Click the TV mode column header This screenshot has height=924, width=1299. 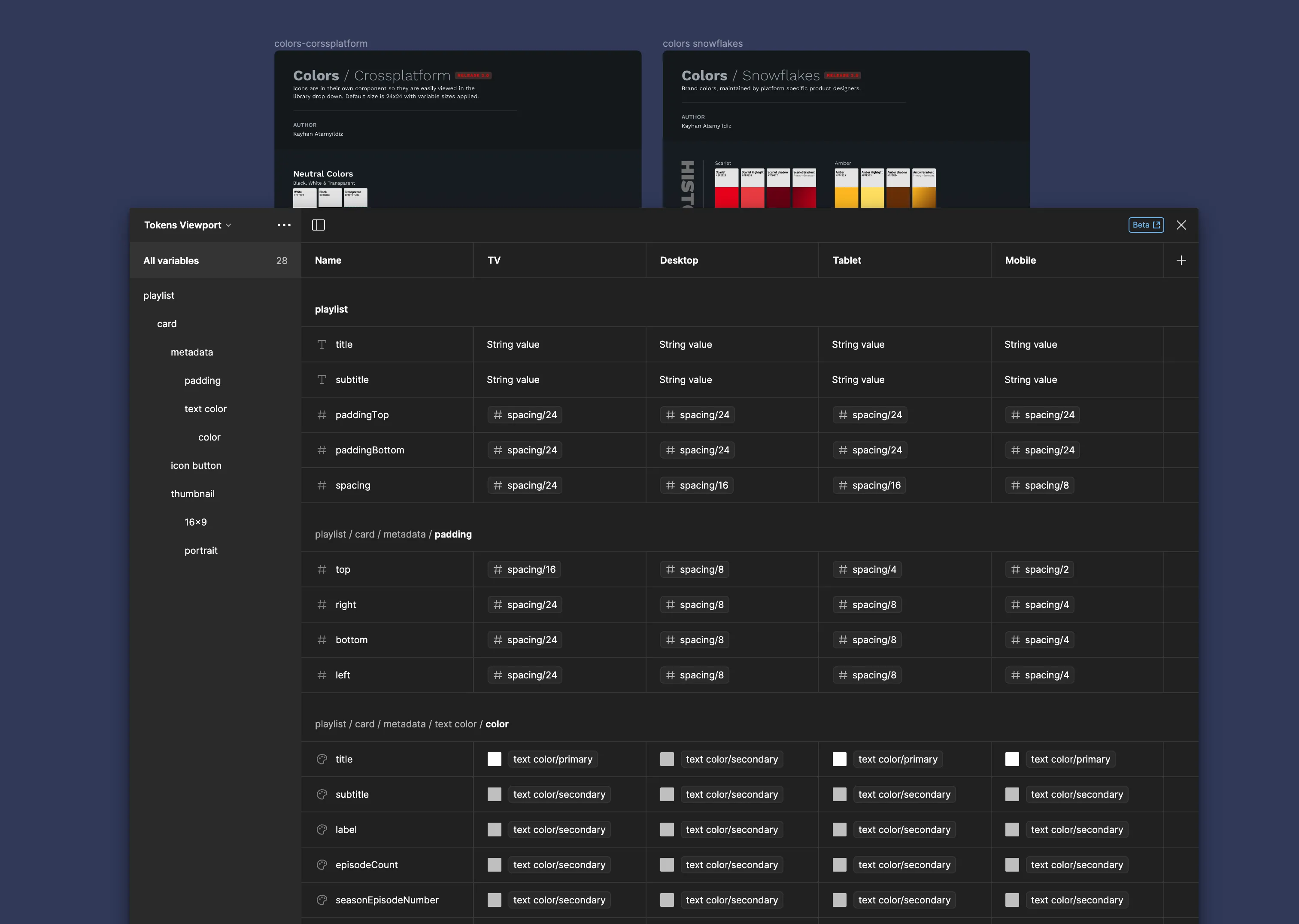560,261
